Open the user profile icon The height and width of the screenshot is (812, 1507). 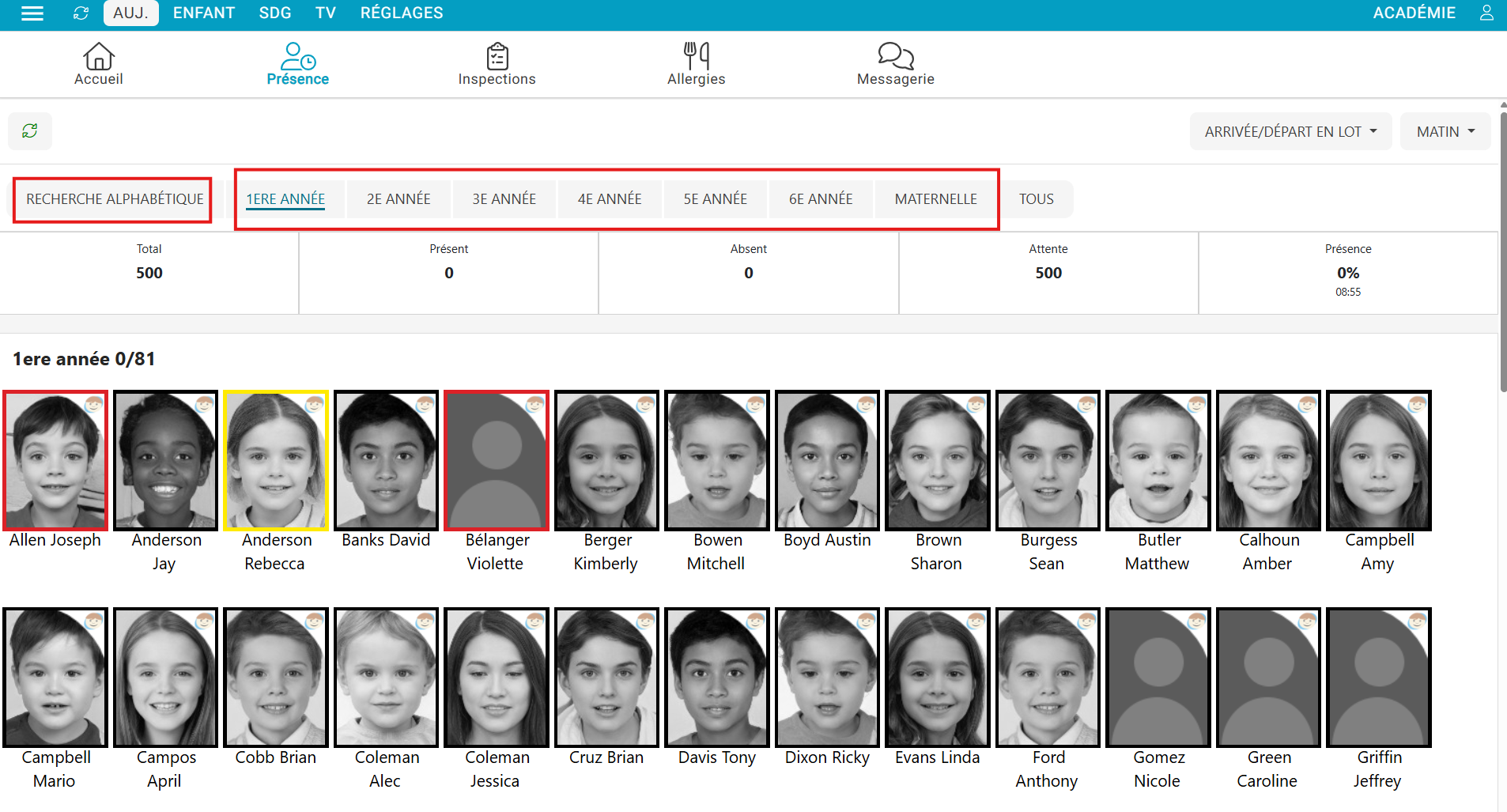[1486, 13]
